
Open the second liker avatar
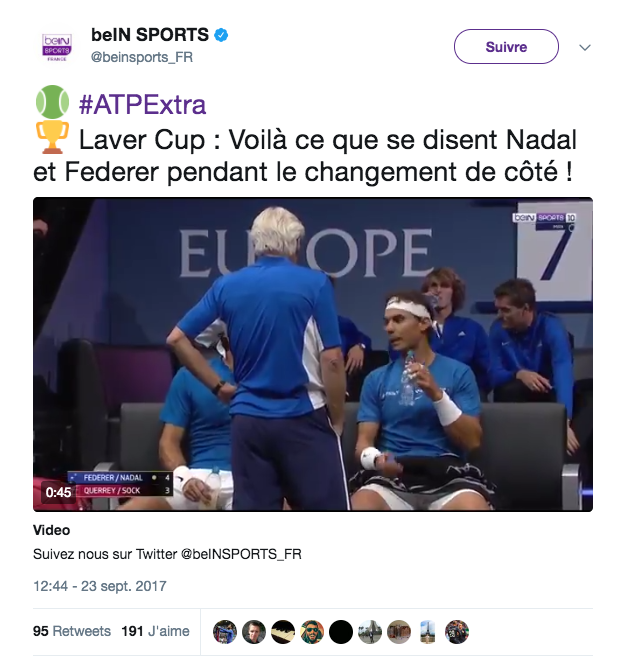click(254, 631)
